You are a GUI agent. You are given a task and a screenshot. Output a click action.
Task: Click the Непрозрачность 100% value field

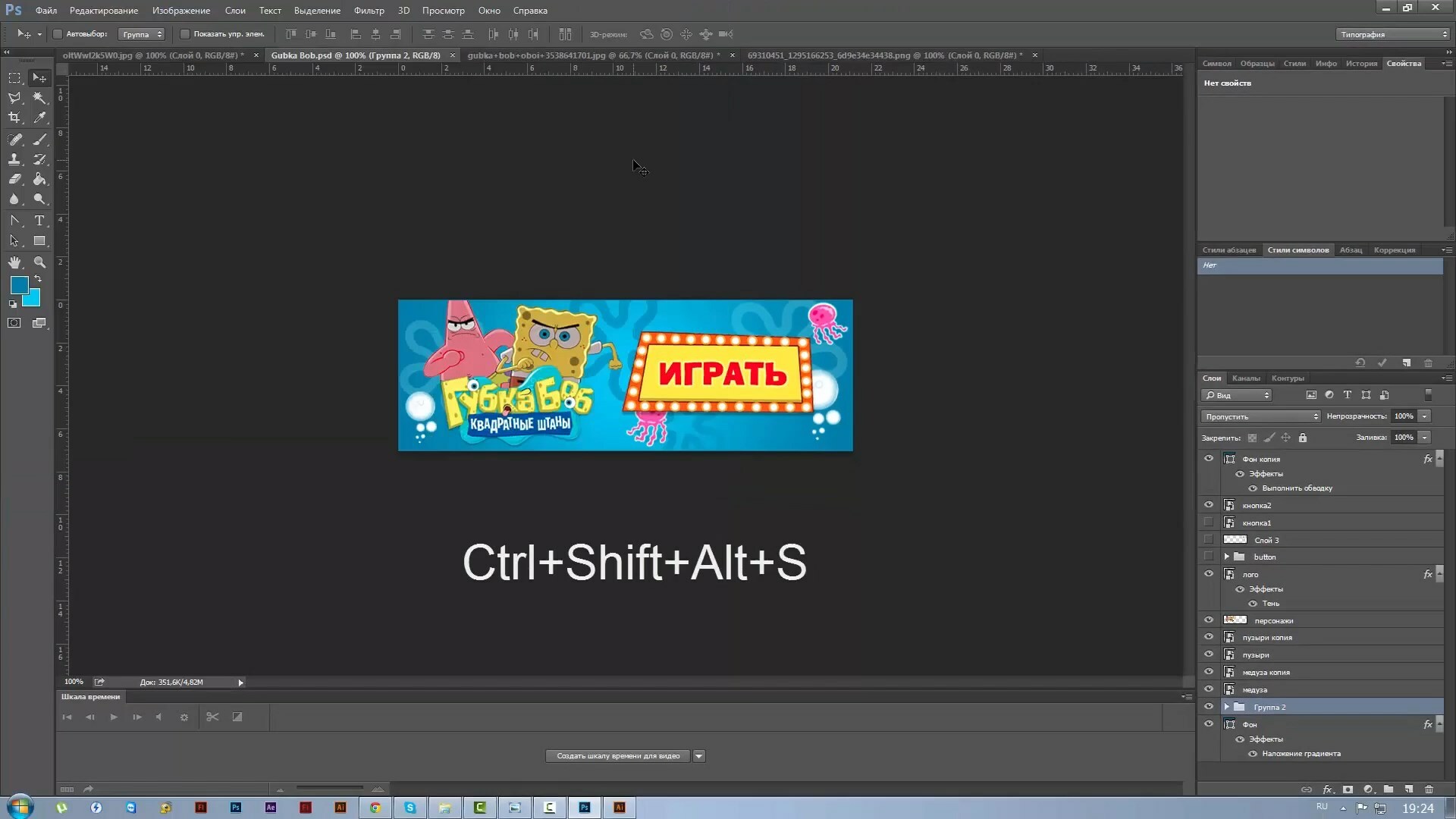1404,416
